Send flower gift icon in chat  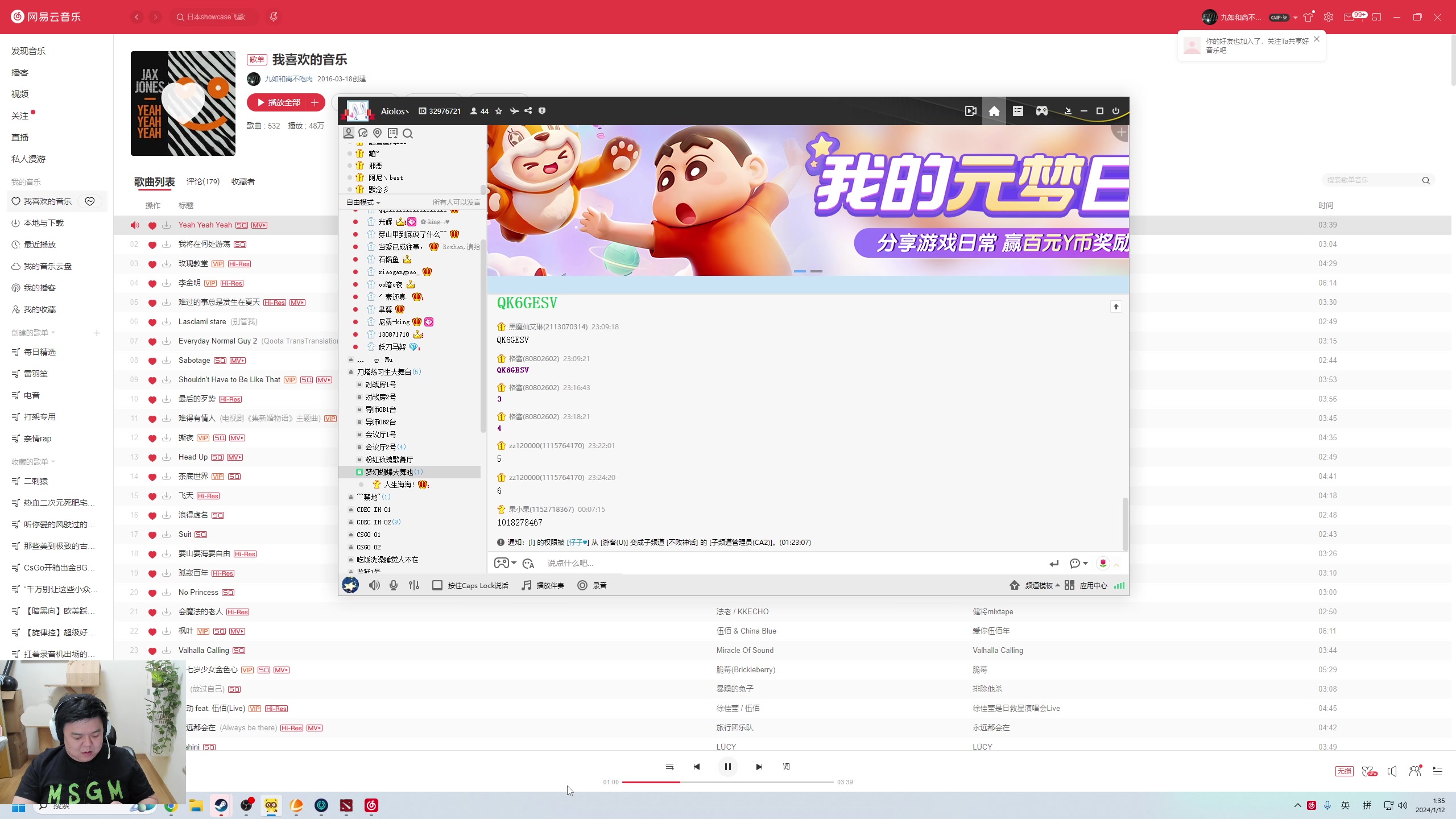tap(1103, 563)
